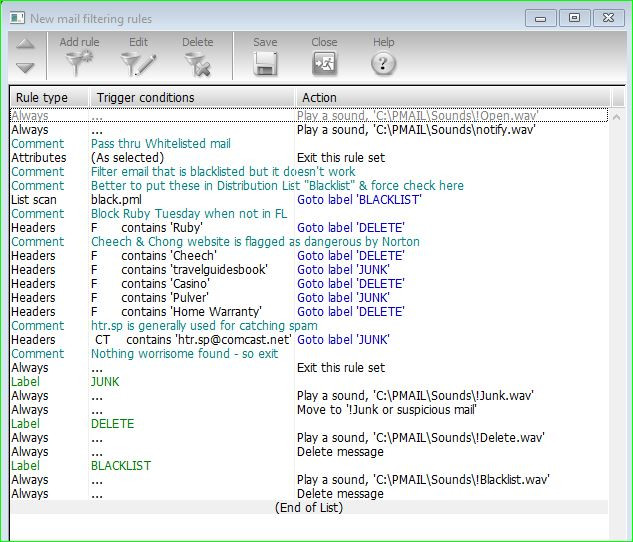Move rule up with the up arrow
The height and width of the screenshot is (542, 633).
pyautogui.click(x=26, y=45)
